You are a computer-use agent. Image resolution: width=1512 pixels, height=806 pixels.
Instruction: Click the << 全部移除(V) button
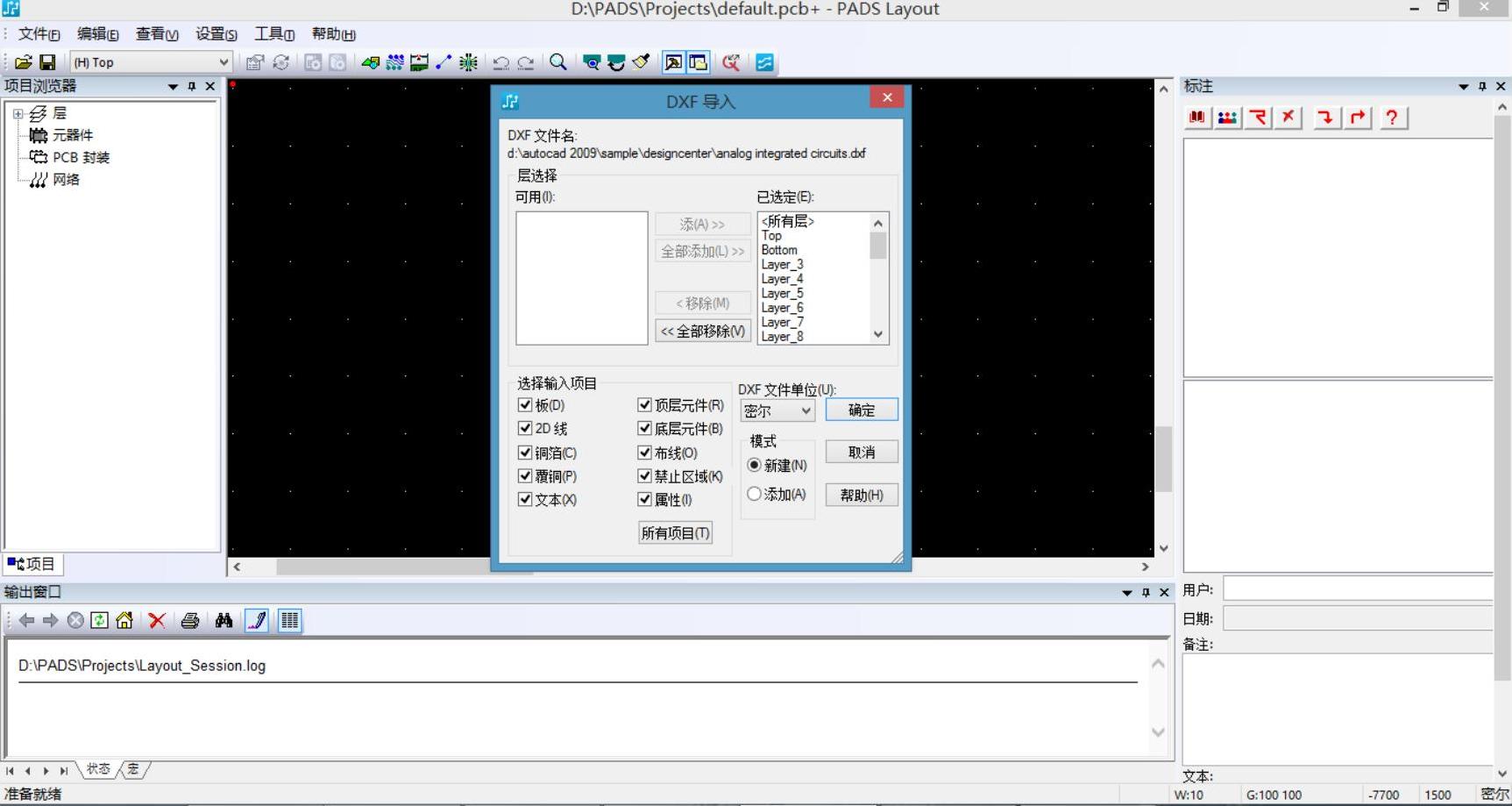703,331
